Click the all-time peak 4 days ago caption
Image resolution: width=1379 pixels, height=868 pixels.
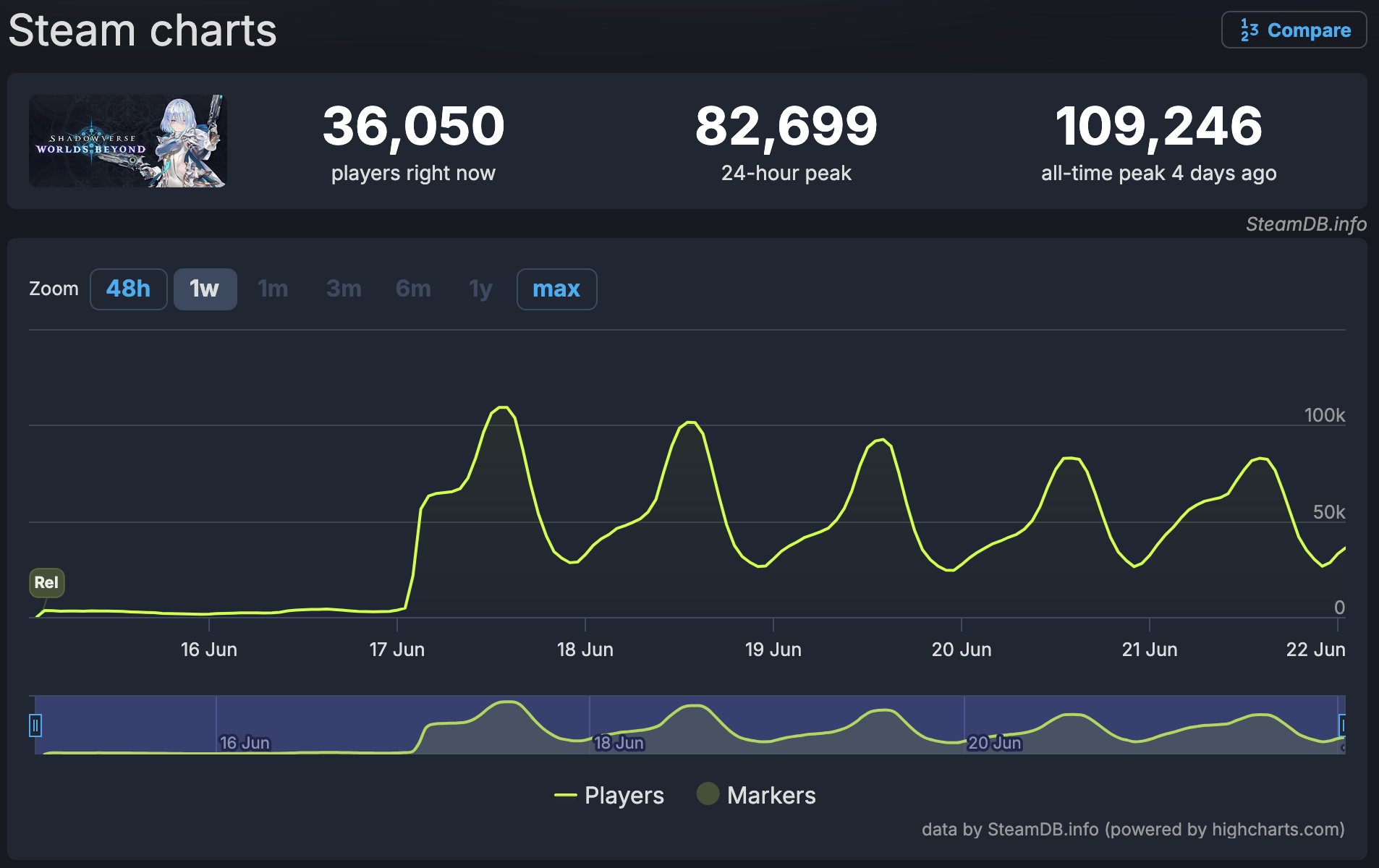1159,174
